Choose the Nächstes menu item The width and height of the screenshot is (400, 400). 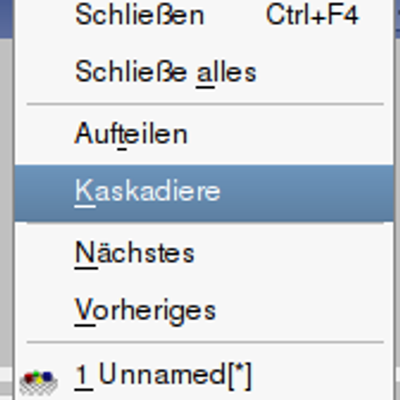[x=204, y=253]
